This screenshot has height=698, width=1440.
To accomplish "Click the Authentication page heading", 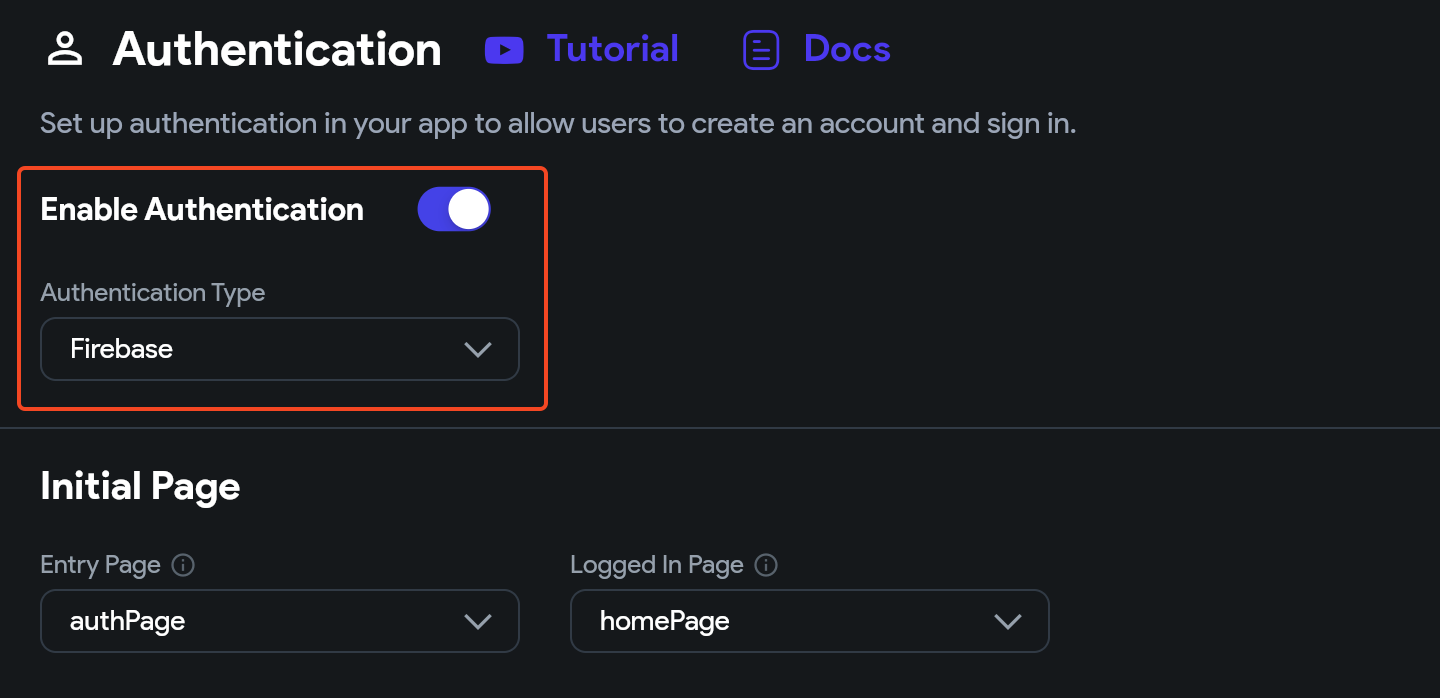I will tap(277, 49).
